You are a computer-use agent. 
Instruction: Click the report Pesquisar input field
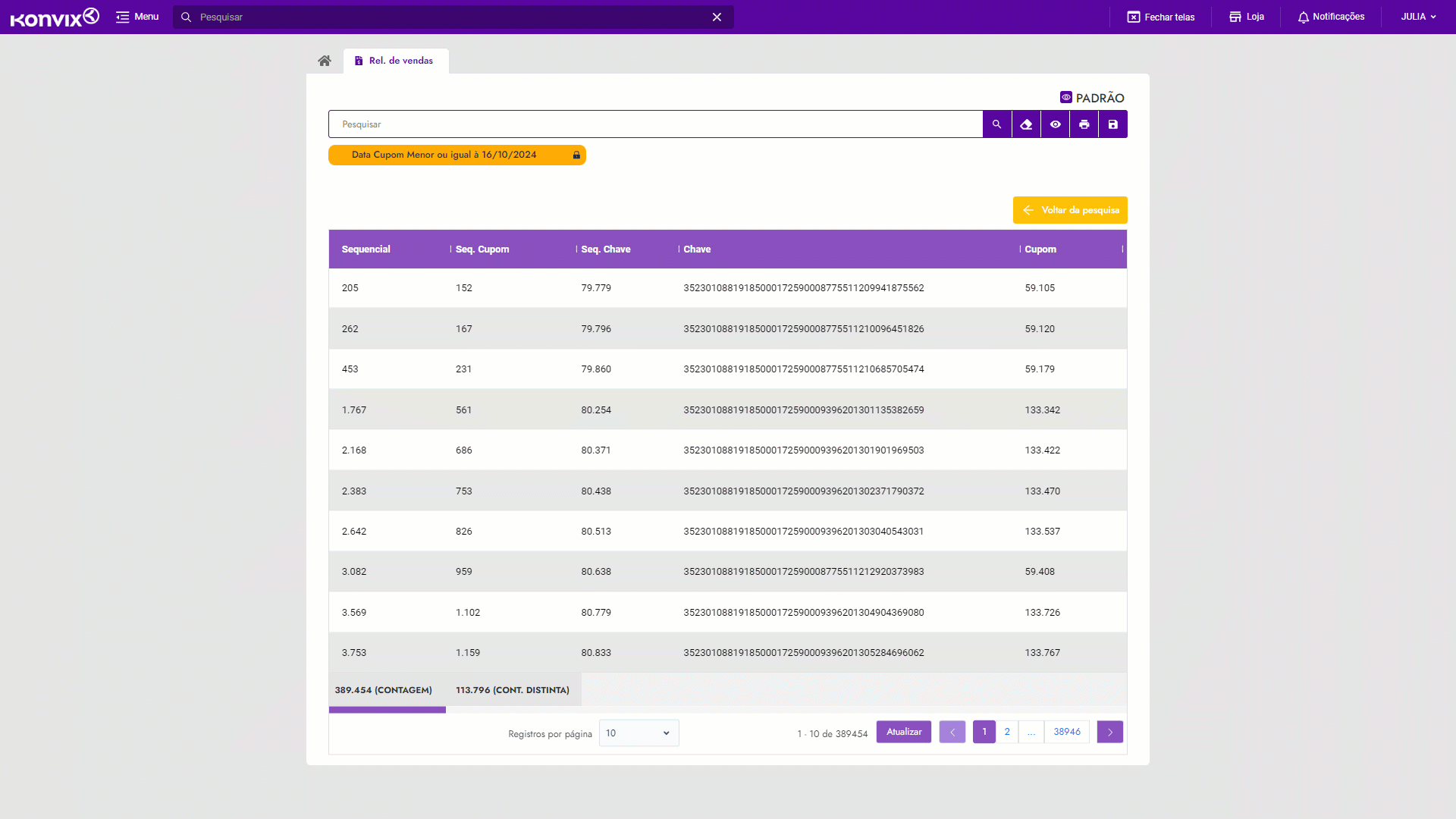click(x=655, y=124)
